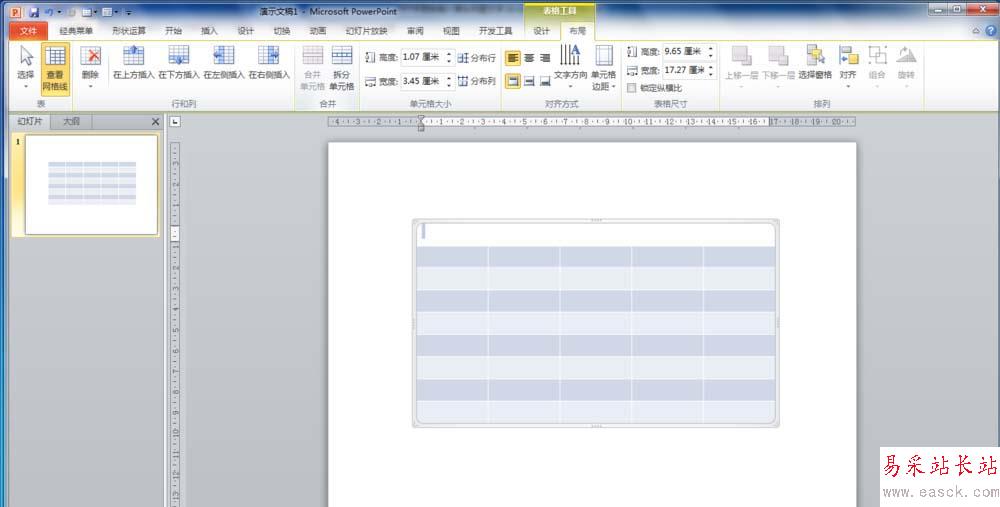
Task: Decrease table width with the down spinner
Action: click(x=711, y=74)
